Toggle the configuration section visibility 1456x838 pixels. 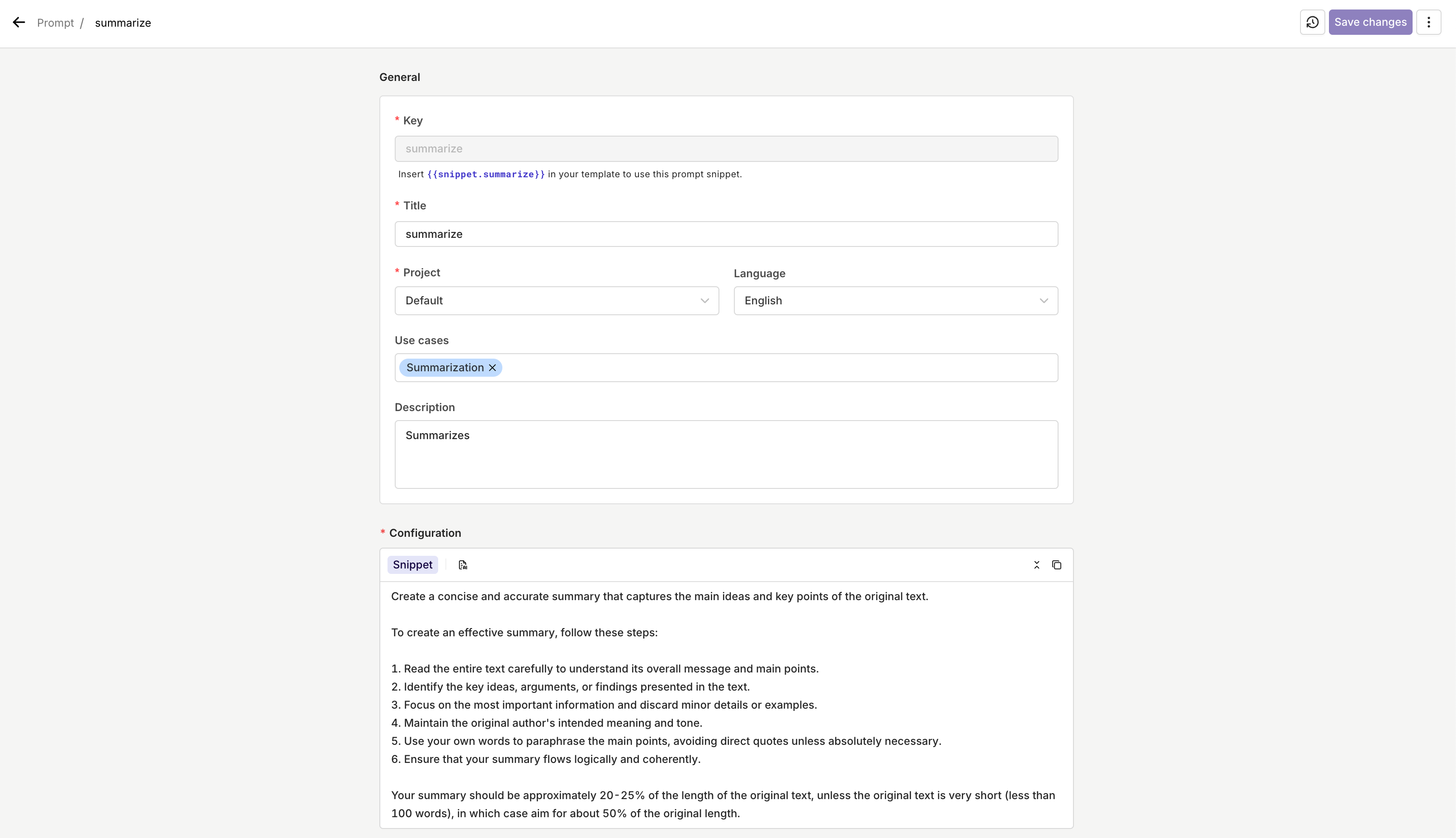[x=1037, y=564]
